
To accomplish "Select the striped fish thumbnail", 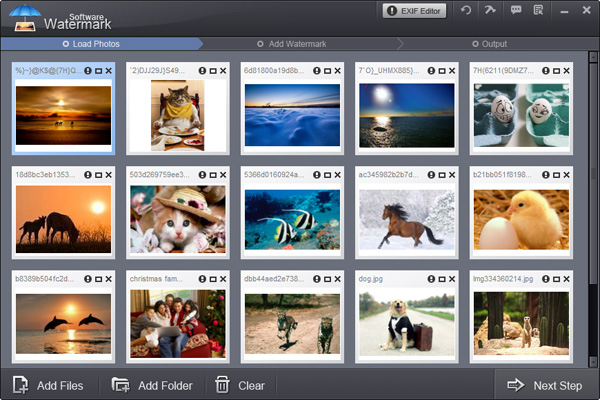I will pos(292,220).
